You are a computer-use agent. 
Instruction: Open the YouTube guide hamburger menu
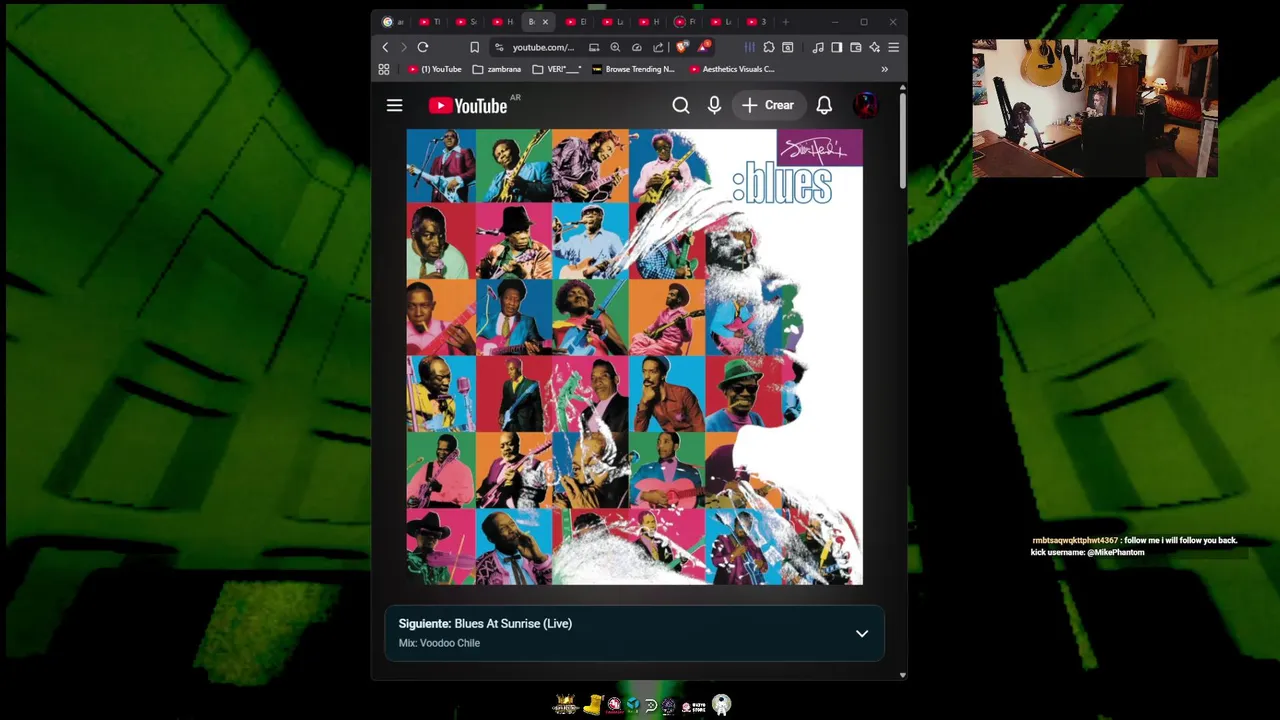click(395, 105)
